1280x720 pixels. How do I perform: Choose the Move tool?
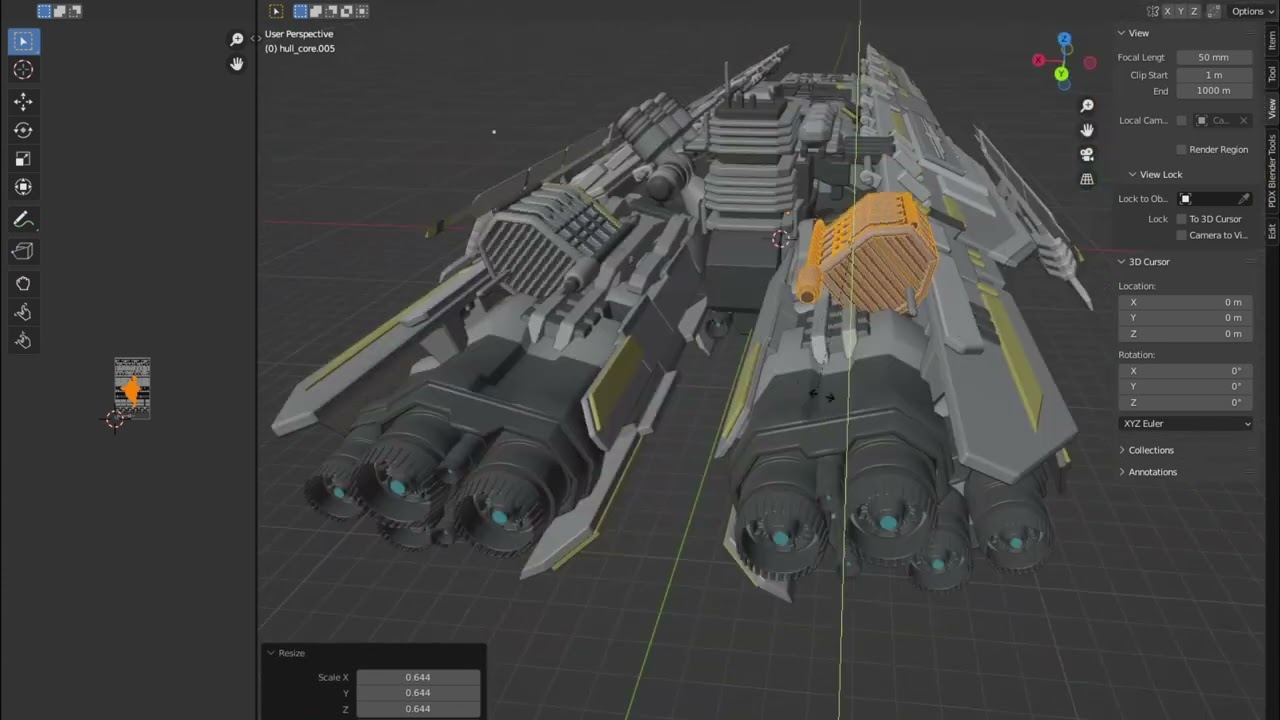click(x=23, y=101)
